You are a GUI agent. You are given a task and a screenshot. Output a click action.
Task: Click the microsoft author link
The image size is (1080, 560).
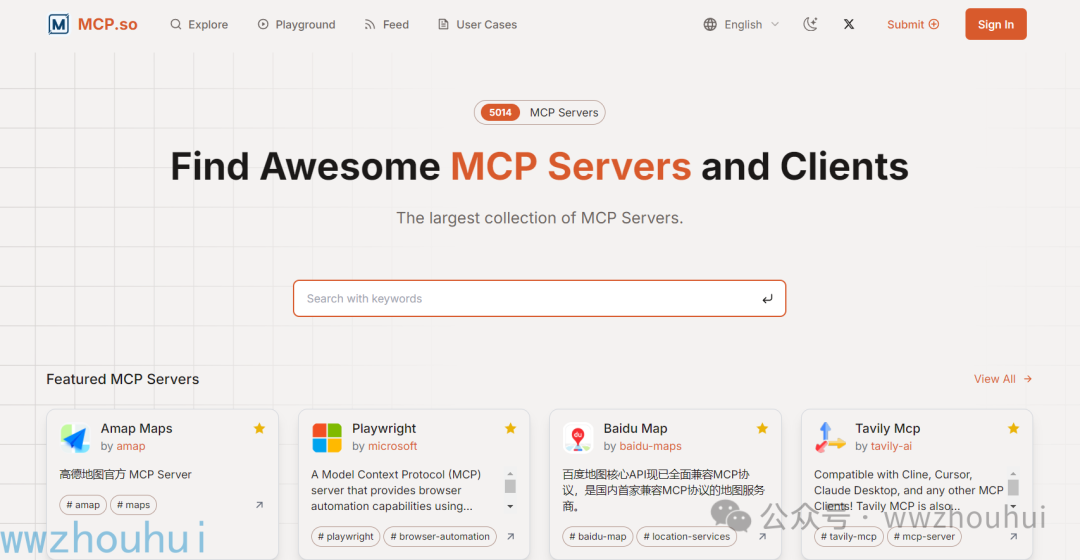[x=393, y=446]
